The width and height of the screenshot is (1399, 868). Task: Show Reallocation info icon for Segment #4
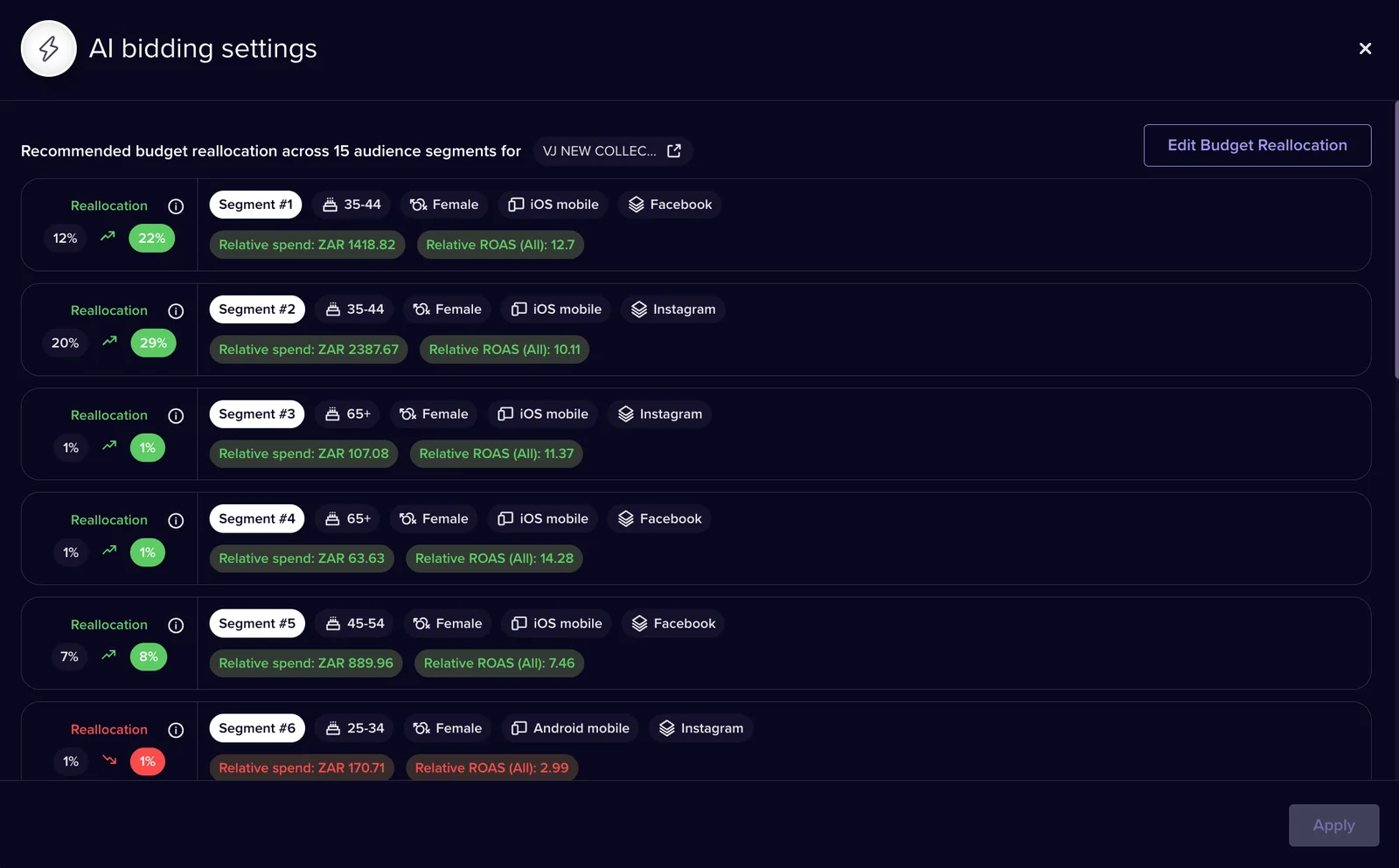point(176,521)
